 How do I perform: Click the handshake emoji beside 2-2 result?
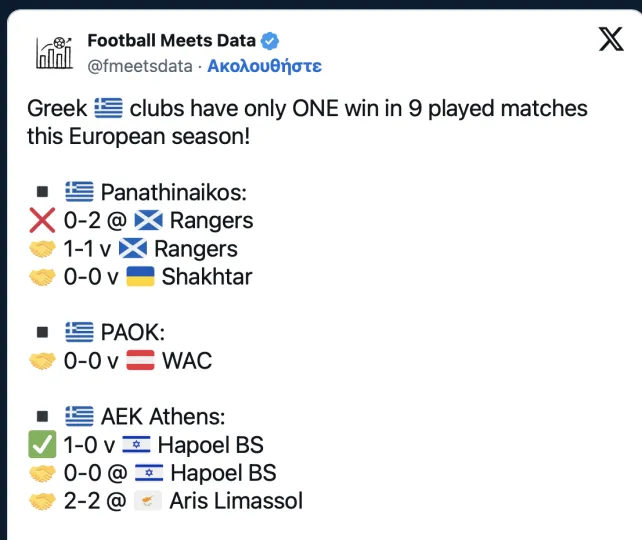point(42,501)
